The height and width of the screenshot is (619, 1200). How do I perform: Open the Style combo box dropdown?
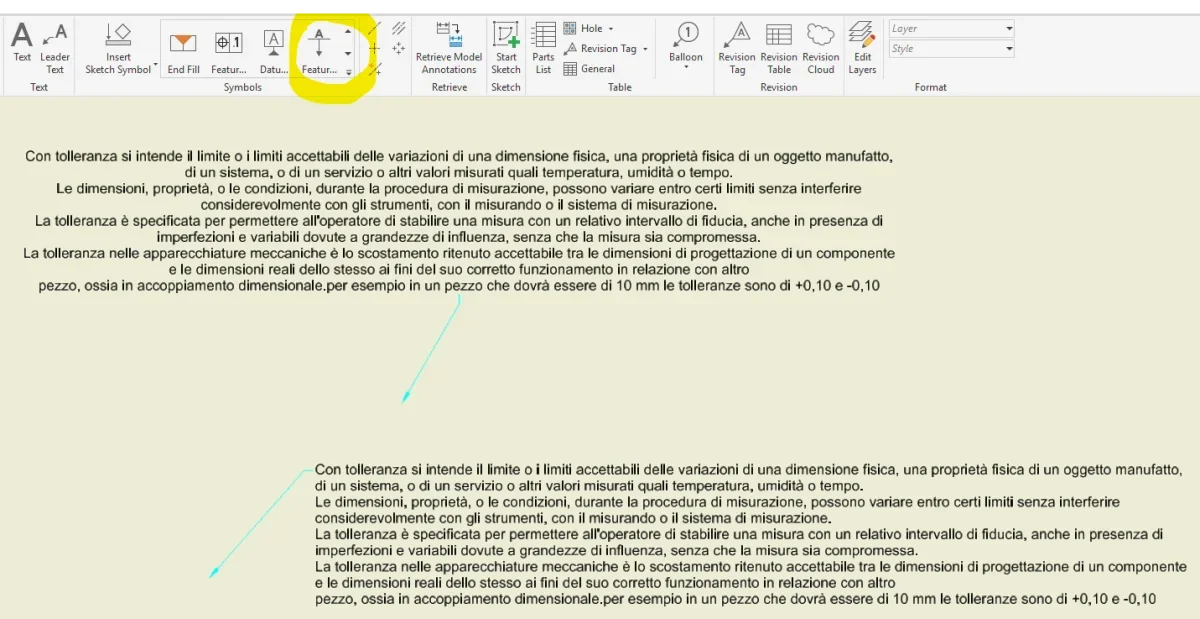(1009, 49)
